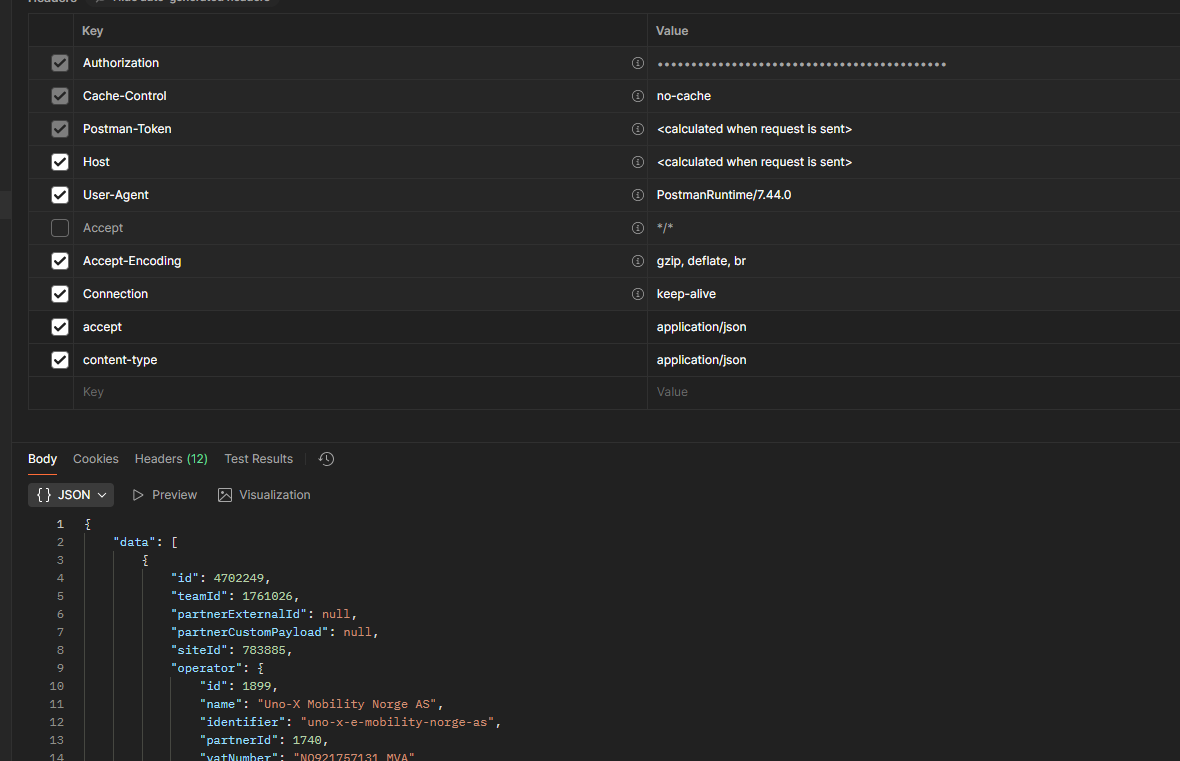The width and height of the screenshot is (1180, 761).
Task: Switch to the Test Results tab
Action: (258, 459)
